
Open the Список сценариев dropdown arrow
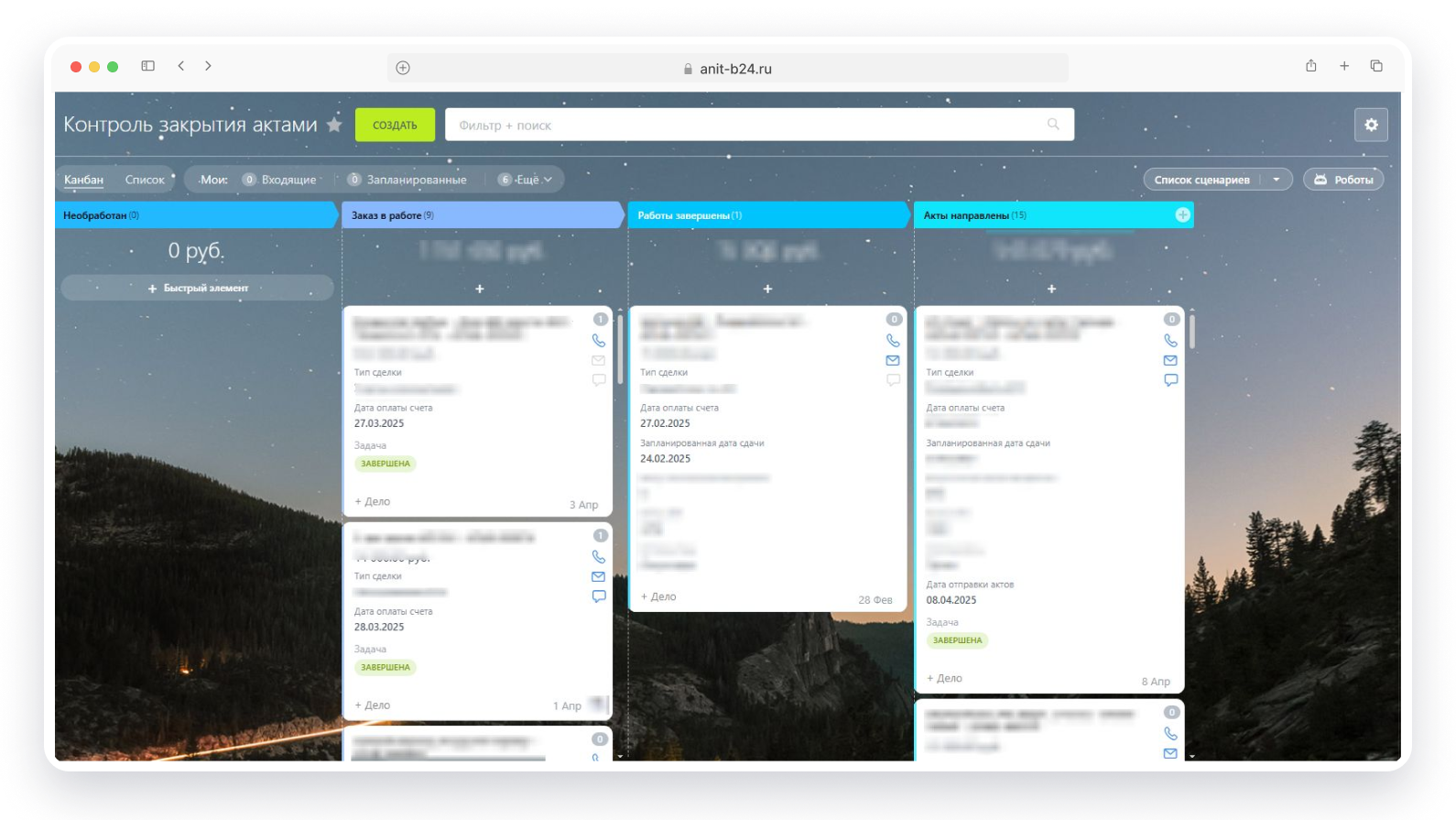[x=1277, y=180]
